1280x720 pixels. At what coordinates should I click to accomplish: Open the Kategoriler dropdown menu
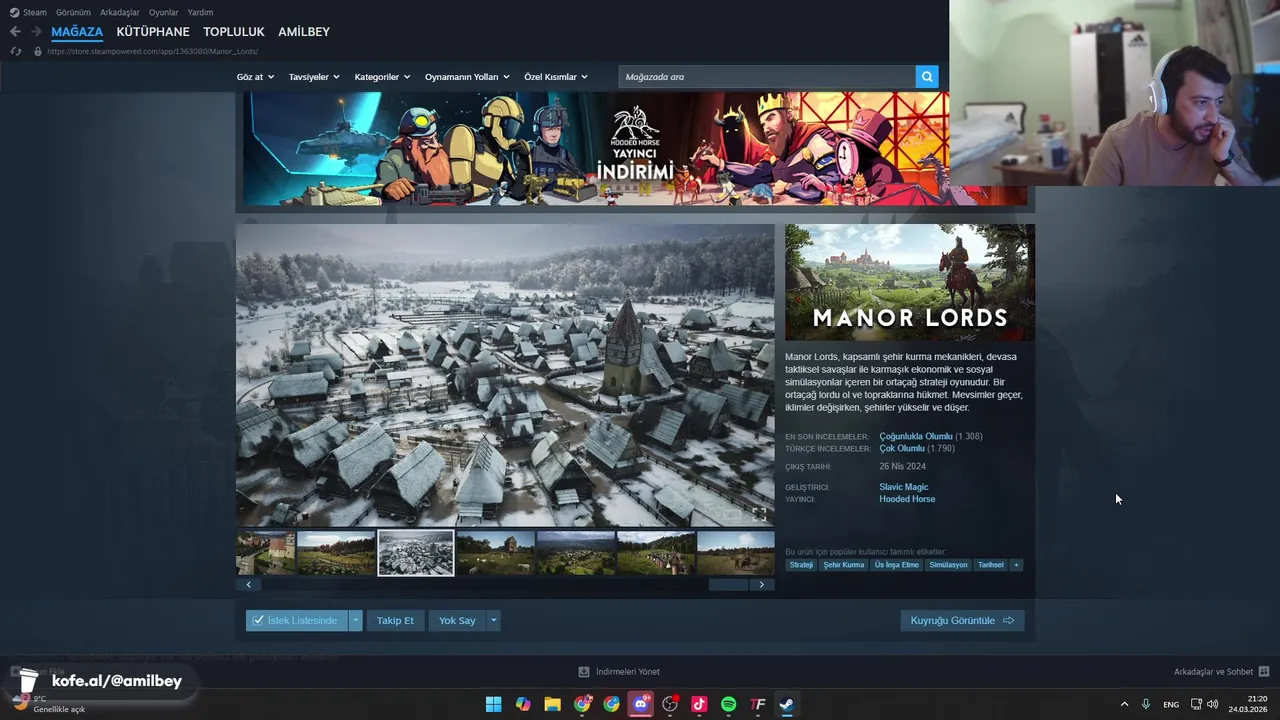pos(382,77)
